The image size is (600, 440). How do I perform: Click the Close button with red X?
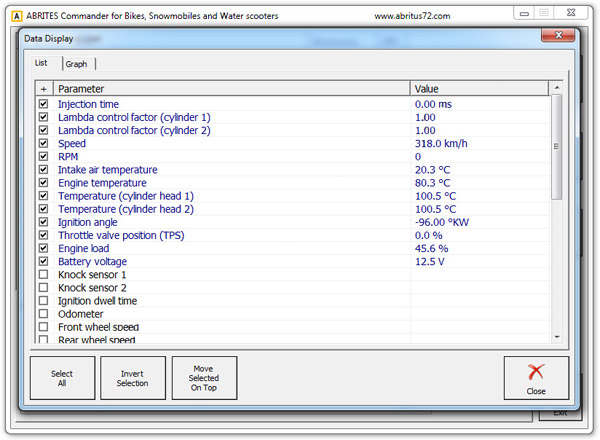(x=536, y=378)
